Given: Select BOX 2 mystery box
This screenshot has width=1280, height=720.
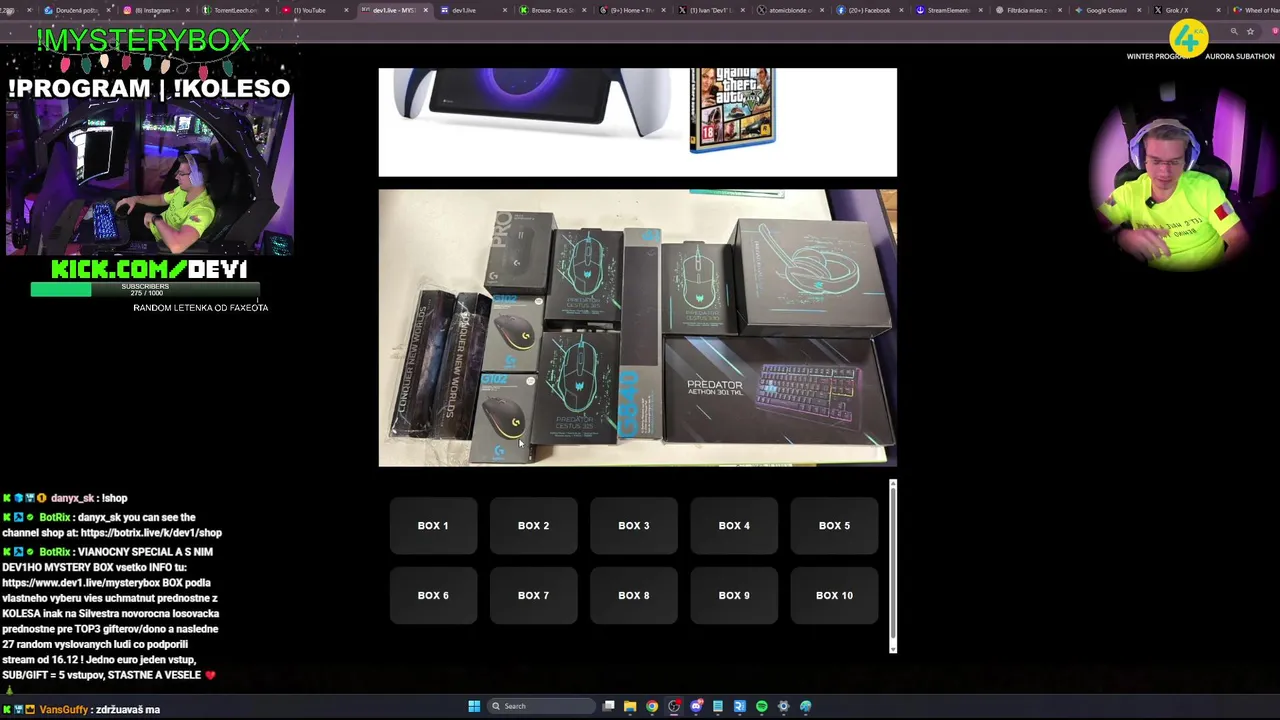Looking at the screenshot, I should (x=533, y=526).
